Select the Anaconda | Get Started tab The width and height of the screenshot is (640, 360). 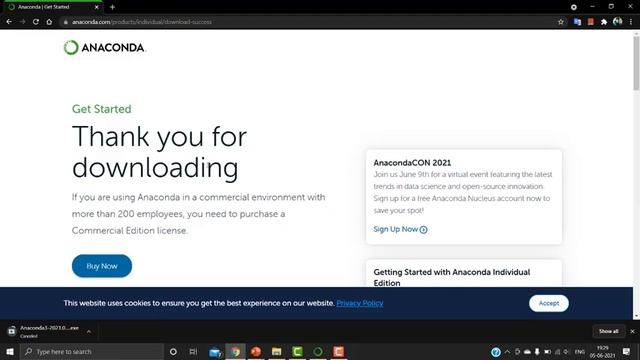52,7
